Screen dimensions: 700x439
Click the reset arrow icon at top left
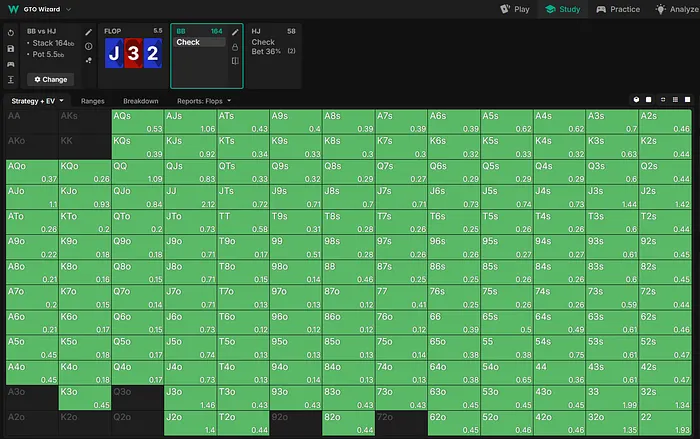coord(10,32)
